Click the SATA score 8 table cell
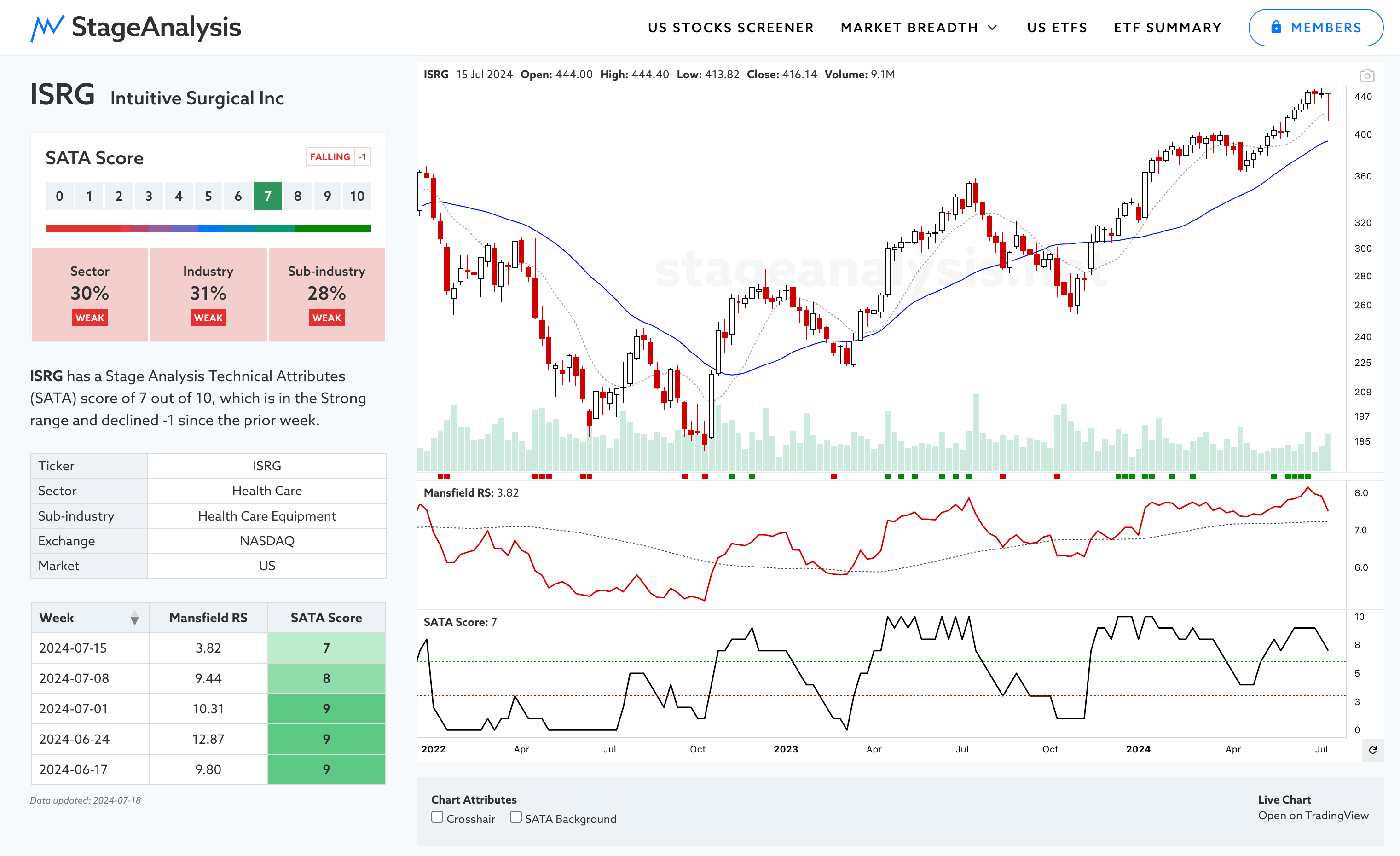 pyautogui.click(x=326, y=678)
